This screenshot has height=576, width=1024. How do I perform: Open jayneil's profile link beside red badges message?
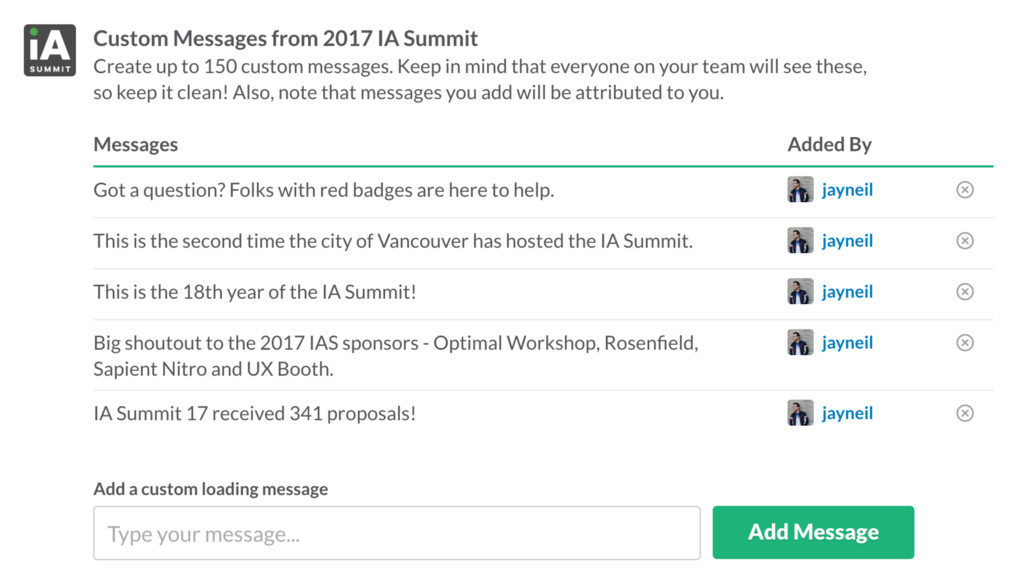point(847,190)
